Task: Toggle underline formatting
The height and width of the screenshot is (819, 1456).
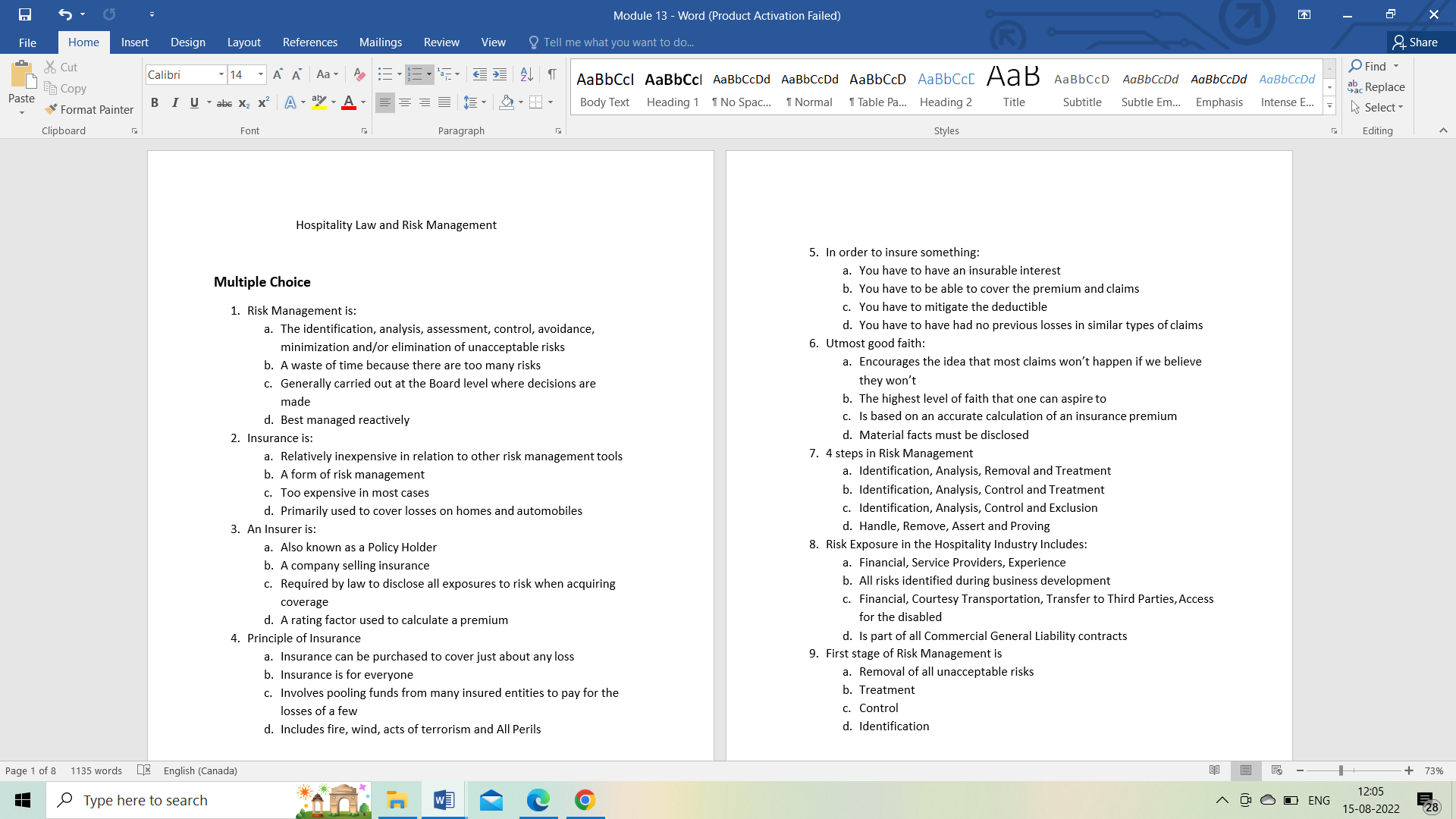Action: pos(194,102)
